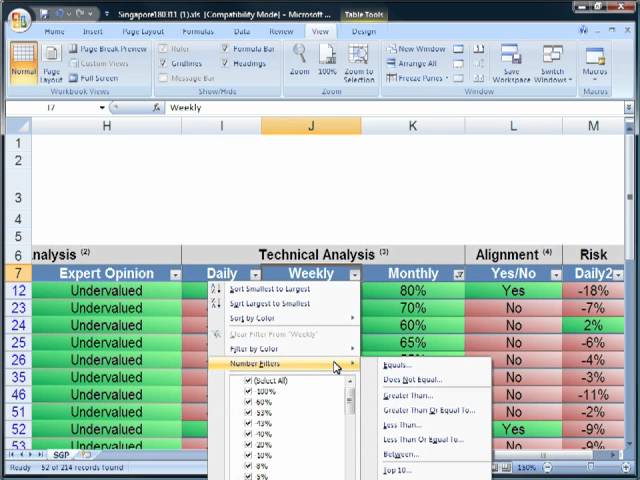Click zoom slider in status bar

[590, 467]
